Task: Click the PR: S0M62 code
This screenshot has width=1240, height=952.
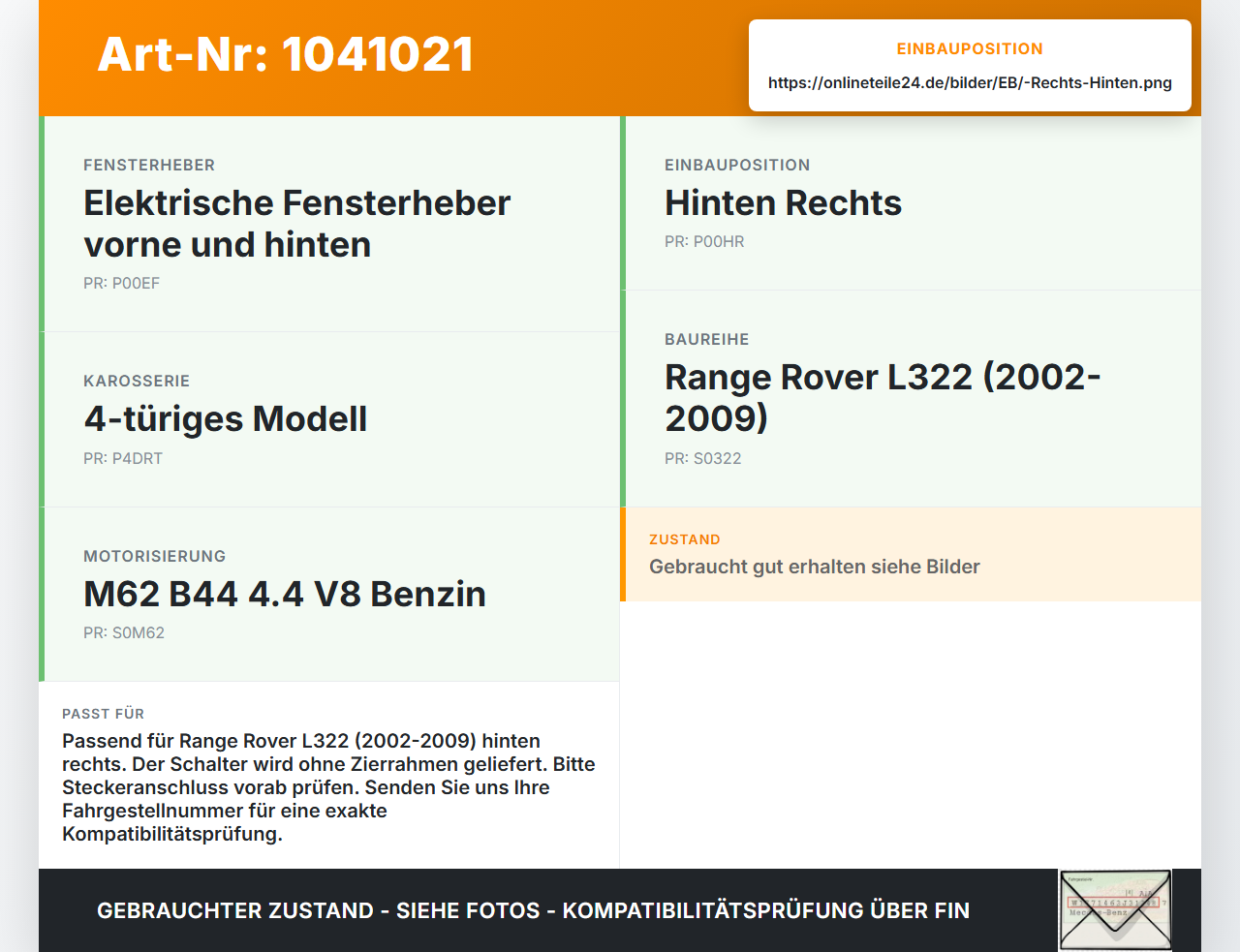Action: coord(124,633)
